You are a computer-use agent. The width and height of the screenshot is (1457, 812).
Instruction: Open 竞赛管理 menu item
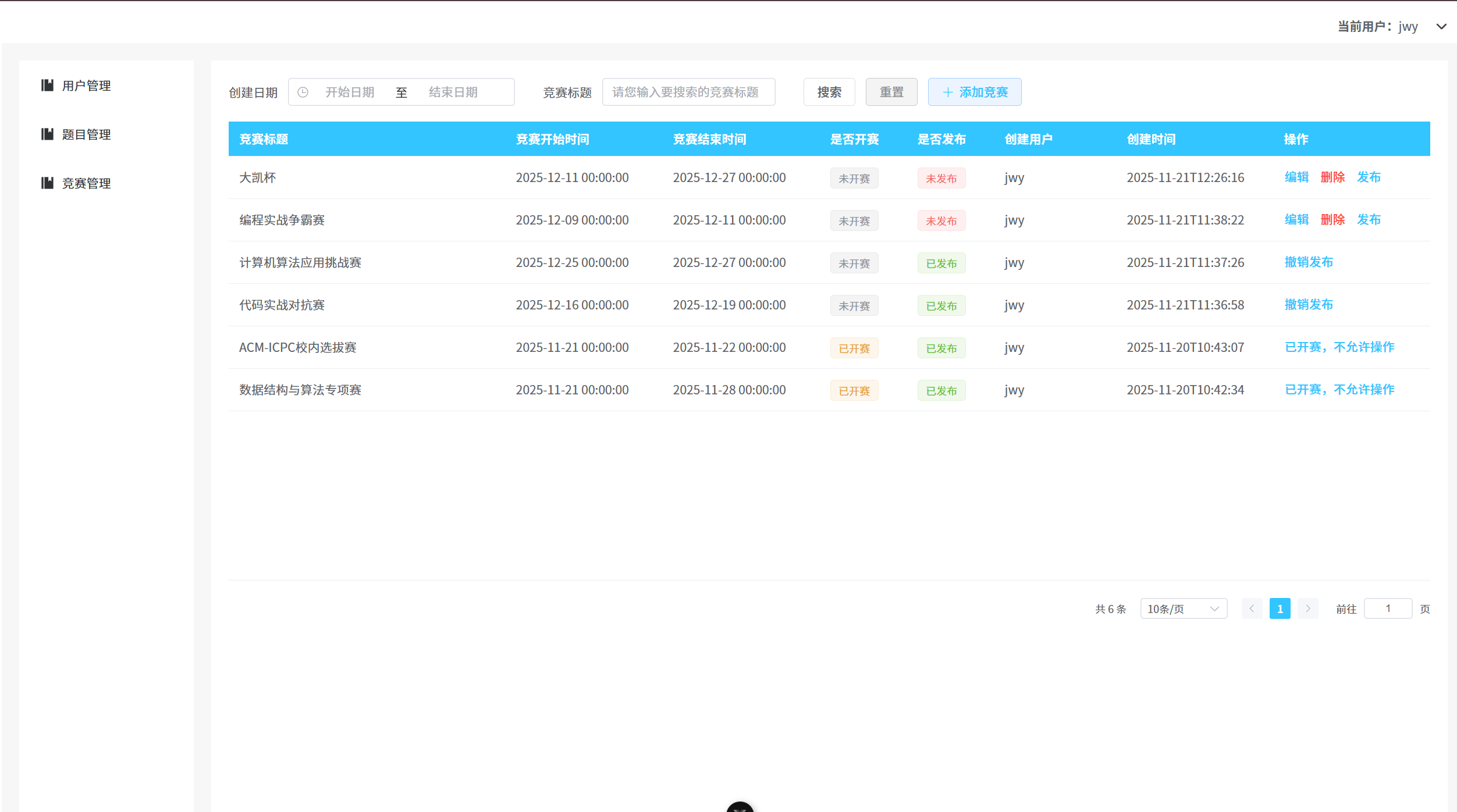tap(86, 183)
